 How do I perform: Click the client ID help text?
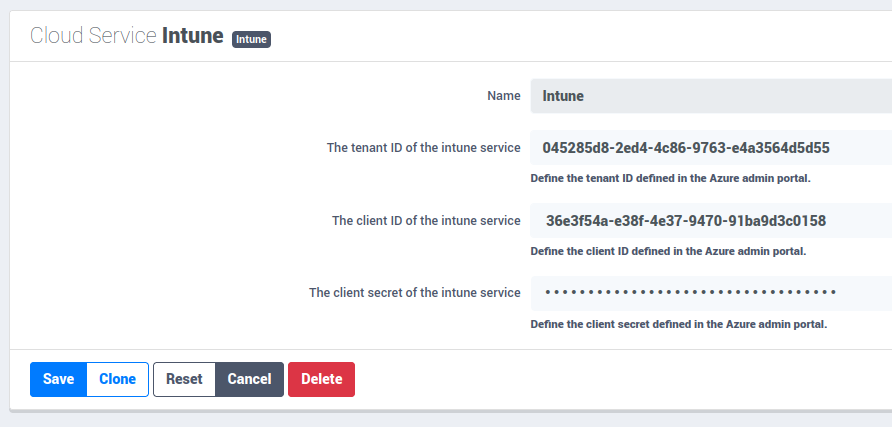click(x=667, y=251)
